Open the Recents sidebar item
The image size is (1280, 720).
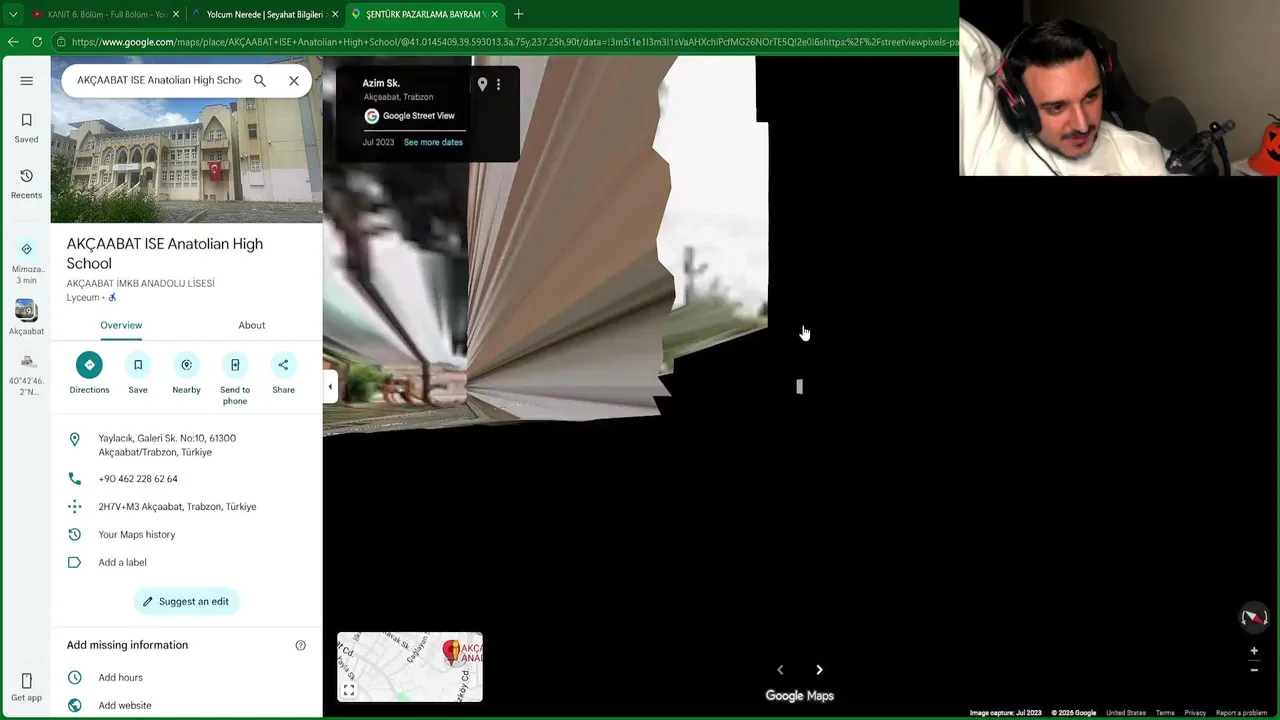click(x=26, y=184)
